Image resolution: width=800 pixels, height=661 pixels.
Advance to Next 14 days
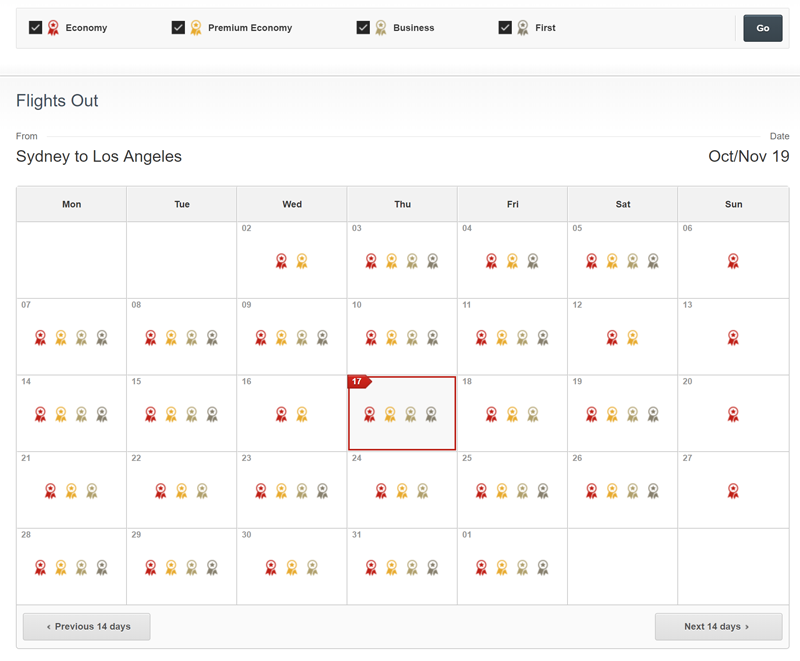point(718,626)
